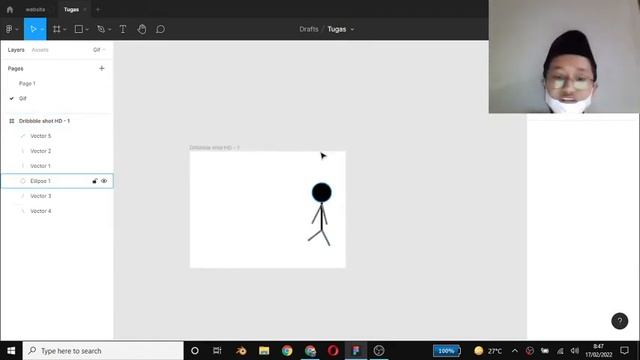Open the Windows Start menu
The width and height of the screenshot is (640, 360).
click(11, 351)
